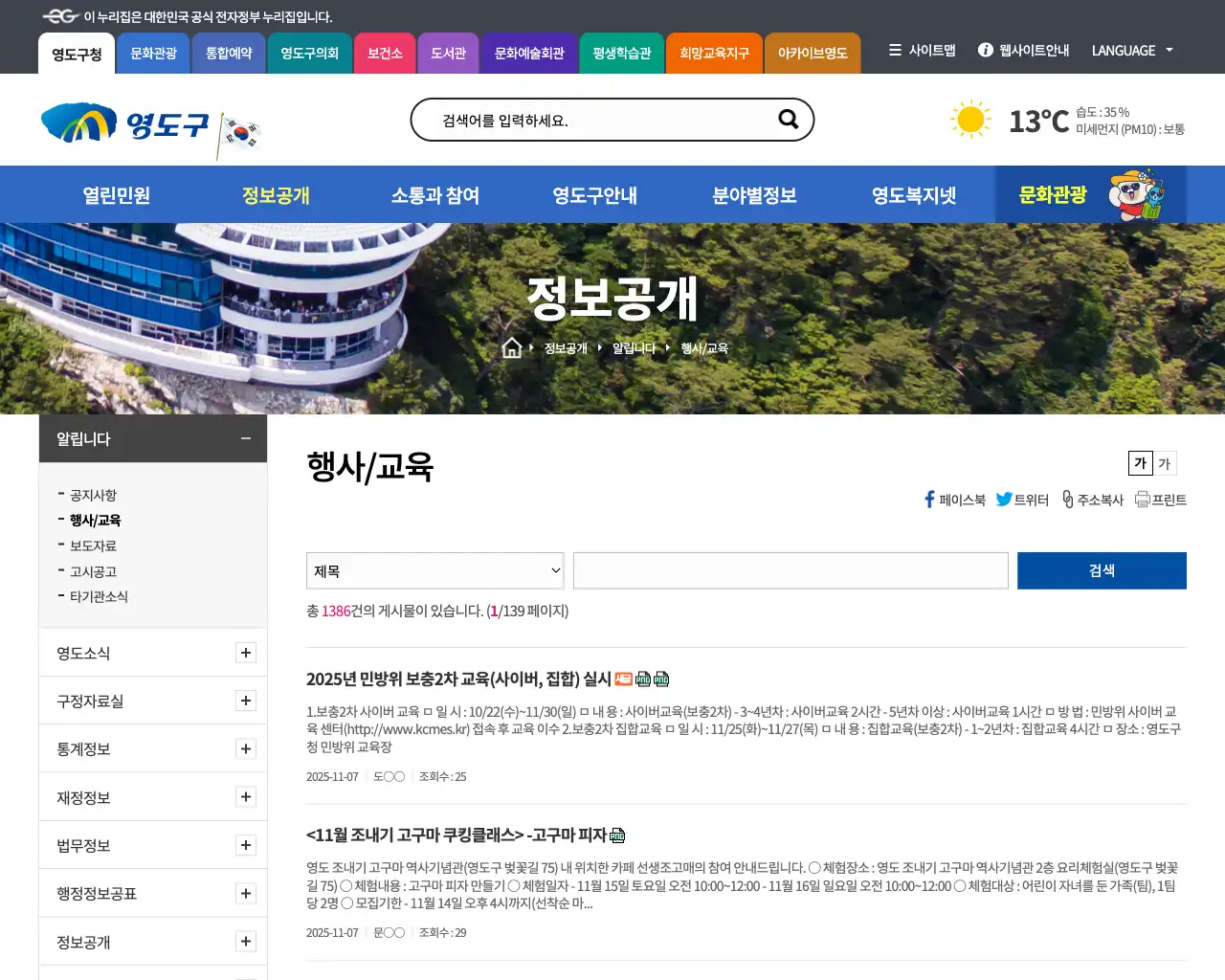Image resolution: width=1225 pixels, height=980 pixels.
Task: Copy the page URL using the 주소복사 icon
Action: click(1067, 499)
